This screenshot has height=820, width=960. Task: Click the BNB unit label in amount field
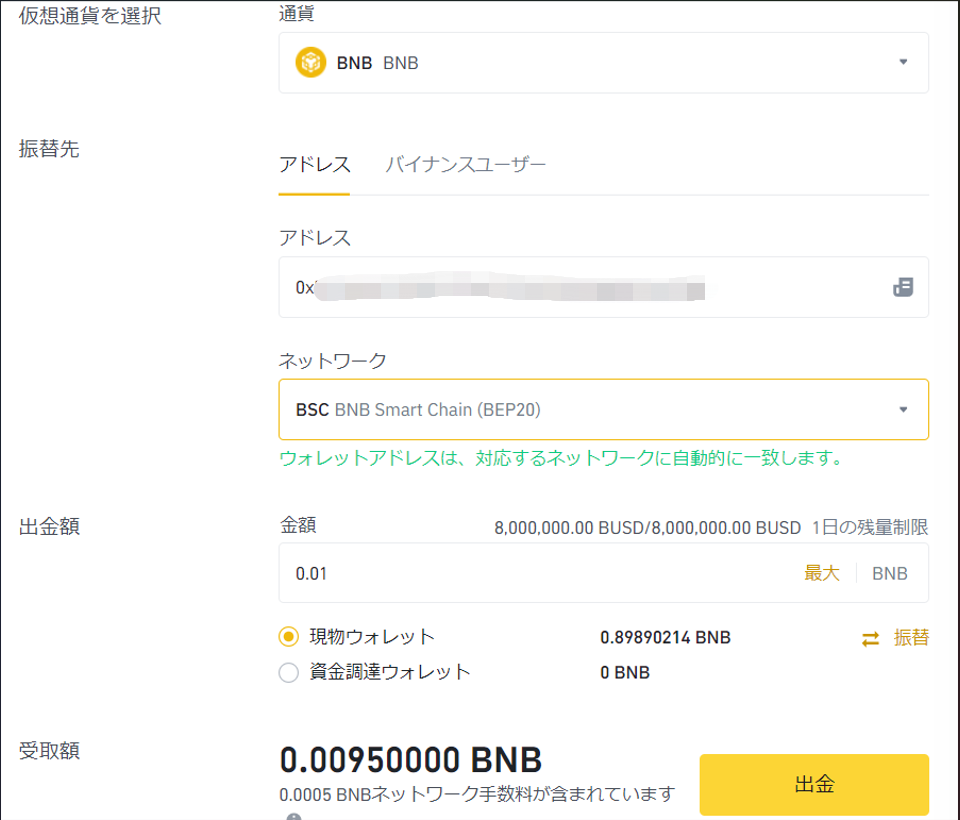[890, 574]
